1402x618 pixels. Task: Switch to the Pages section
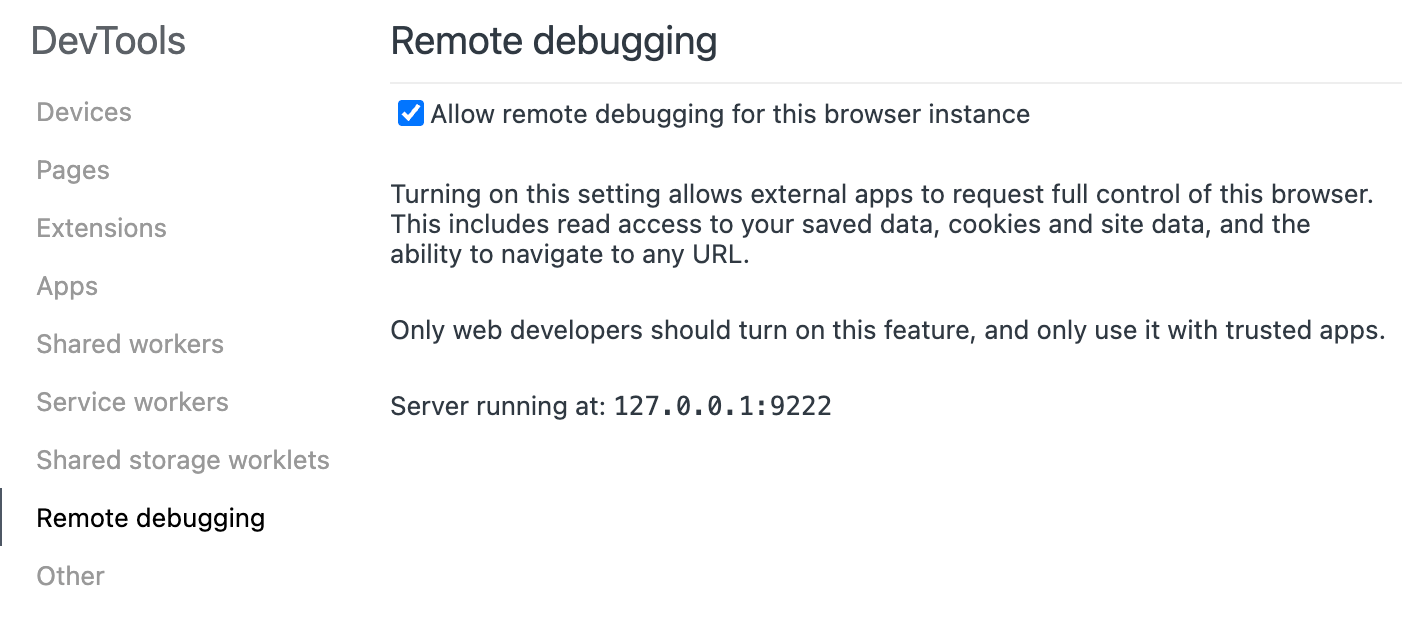click(73, 170)
